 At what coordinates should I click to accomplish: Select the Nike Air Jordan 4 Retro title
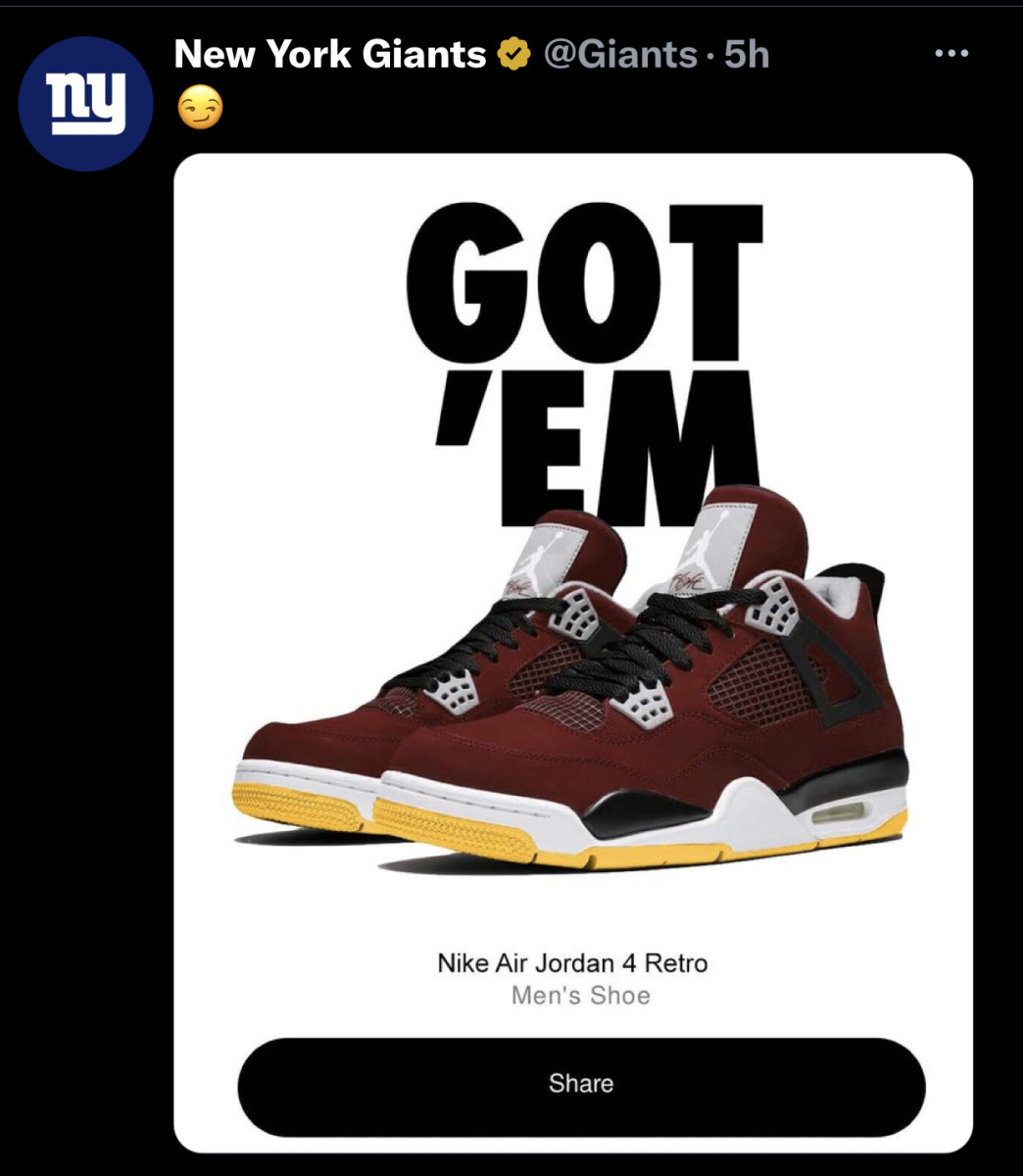pyautogui.click(x=572, y=962)
